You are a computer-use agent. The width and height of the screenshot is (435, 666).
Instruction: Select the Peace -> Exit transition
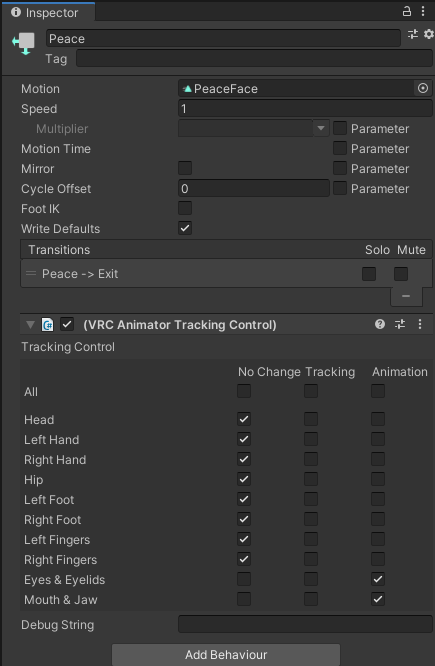pyautogui.click(x=226, y=274)
